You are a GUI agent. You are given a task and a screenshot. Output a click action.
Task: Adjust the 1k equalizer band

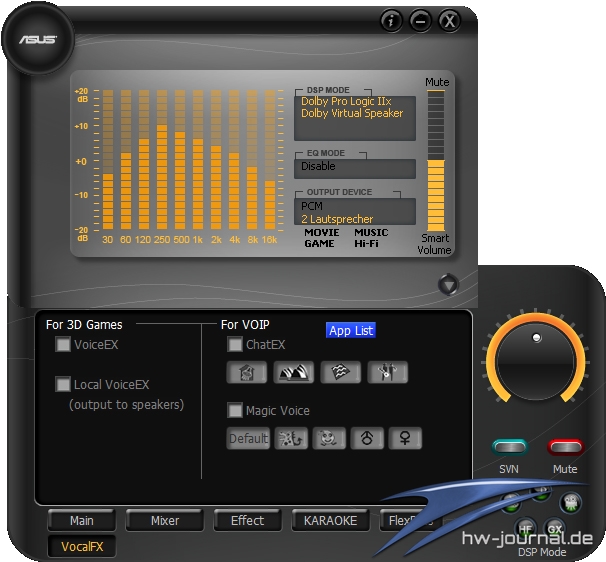[x=198, y=160]
